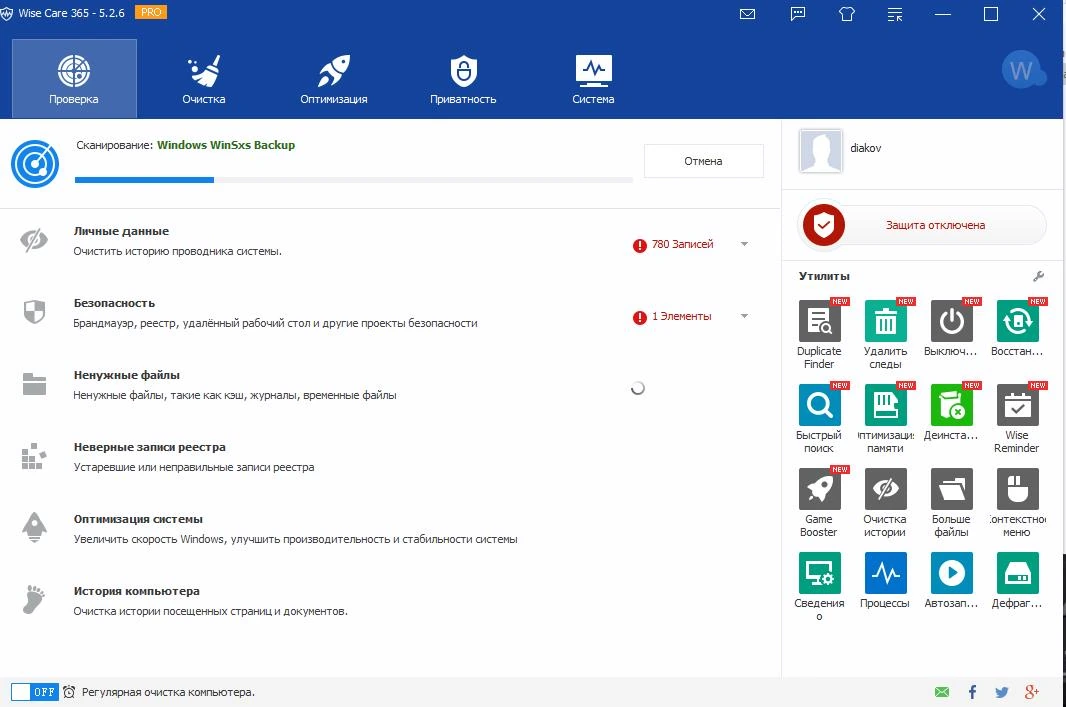This screenshot has height=707, width=1066.
Task: Select the Оптимизация системы row heading
Action: (x=138, y=519)
